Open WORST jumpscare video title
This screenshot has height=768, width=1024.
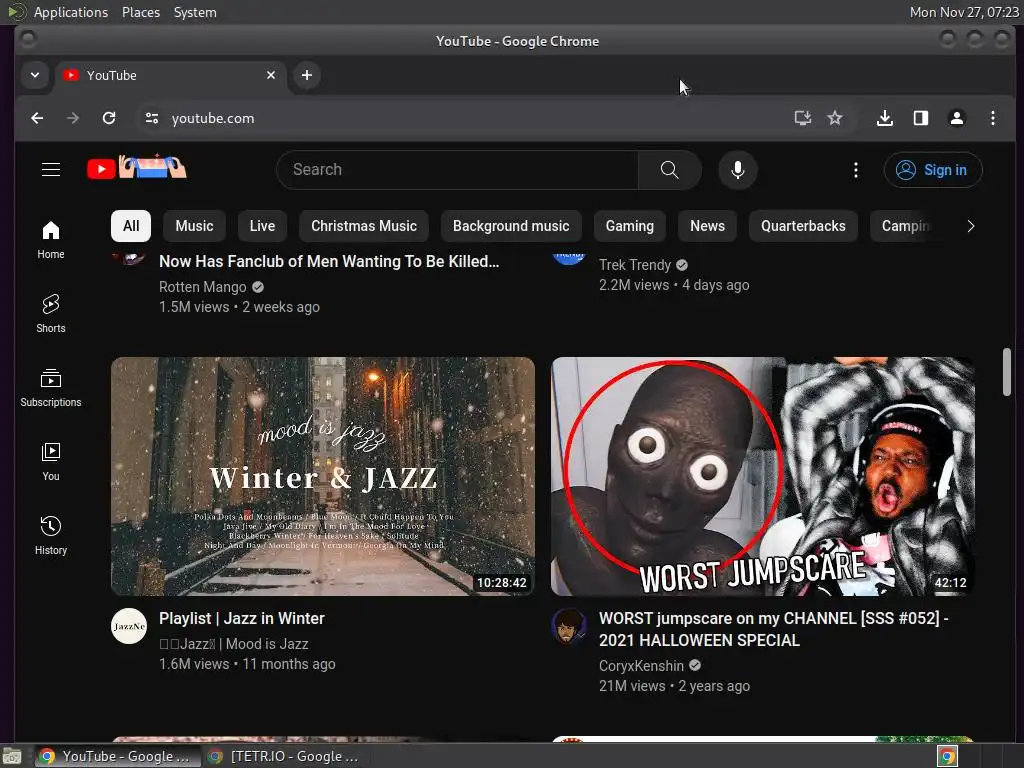774,630
